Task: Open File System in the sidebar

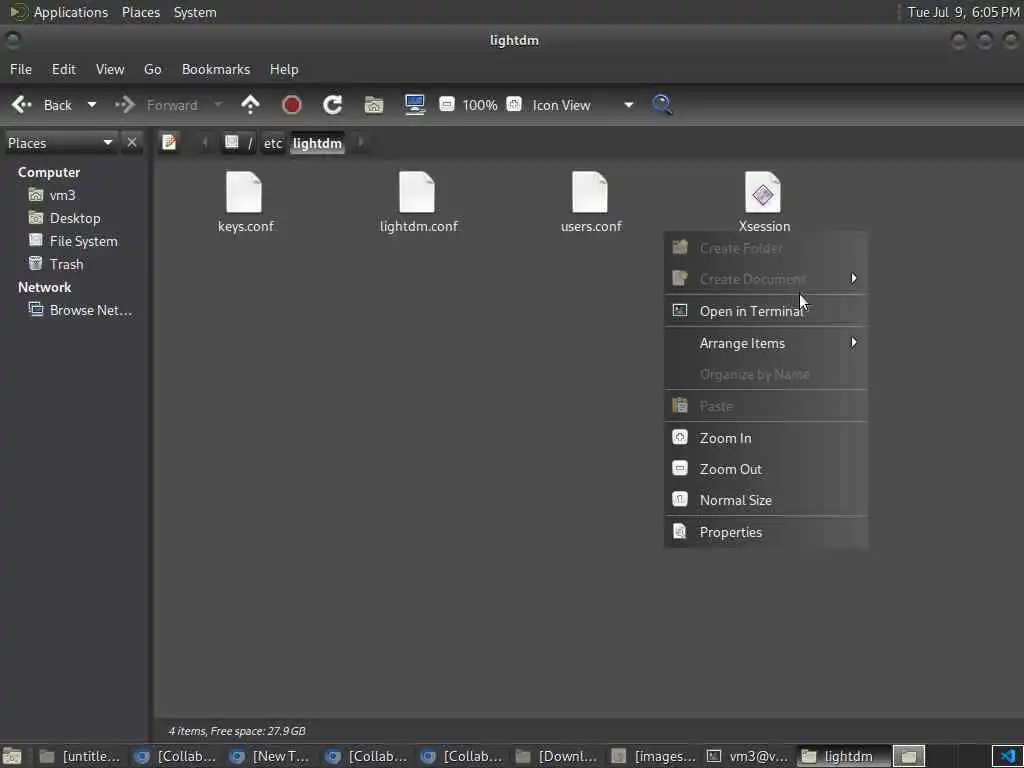Action: pyautogui.click(x=73, y=241)
